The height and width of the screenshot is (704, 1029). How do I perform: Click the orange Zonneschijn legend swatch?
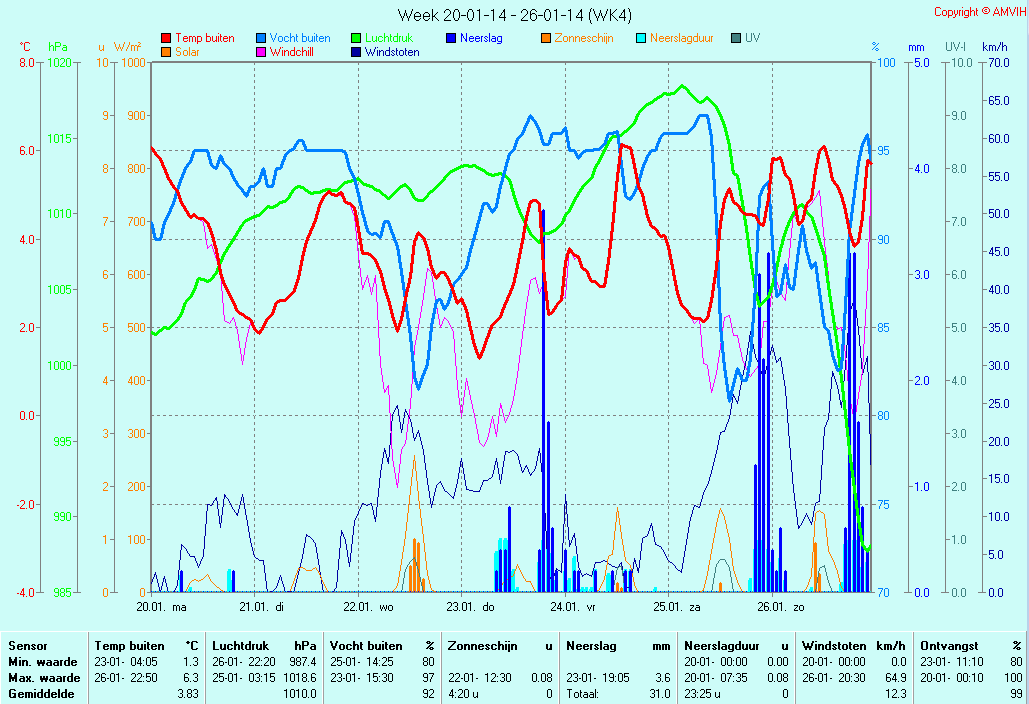click(x=546, y=38)
